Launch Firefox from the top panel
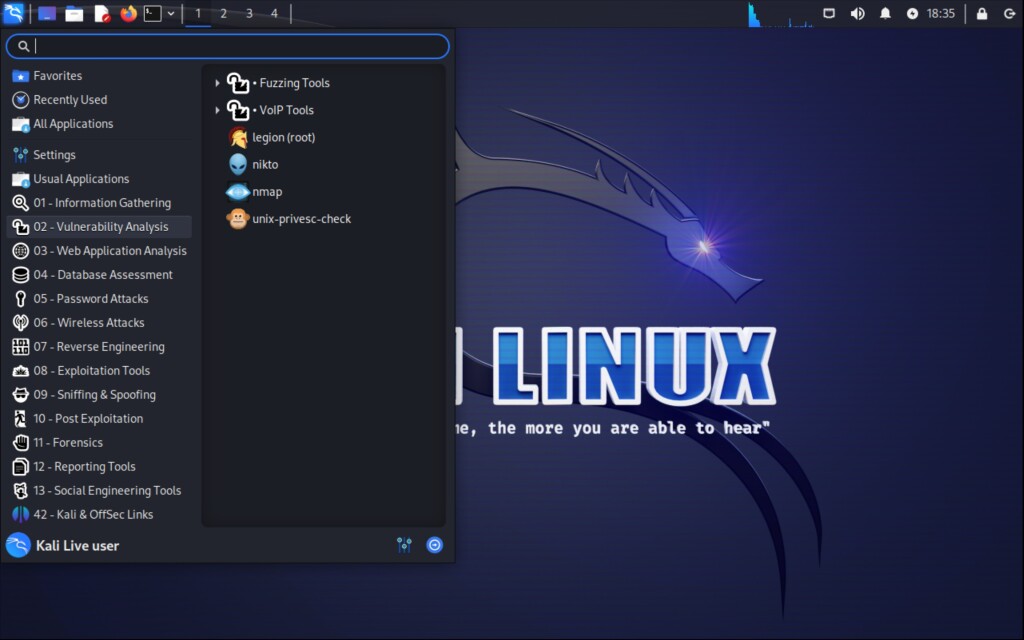 pyautogui.click(x=129, y=13)
